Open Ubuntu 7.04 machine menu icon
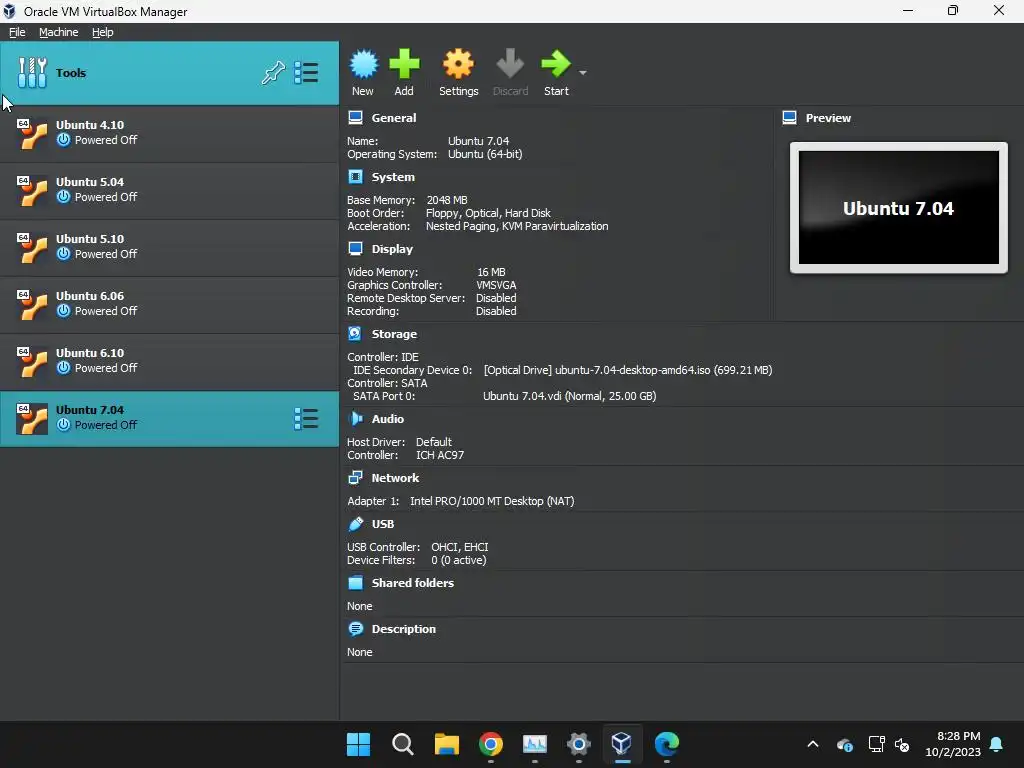This screenshot has width=1024, height=768. click(x=306, y=419)
